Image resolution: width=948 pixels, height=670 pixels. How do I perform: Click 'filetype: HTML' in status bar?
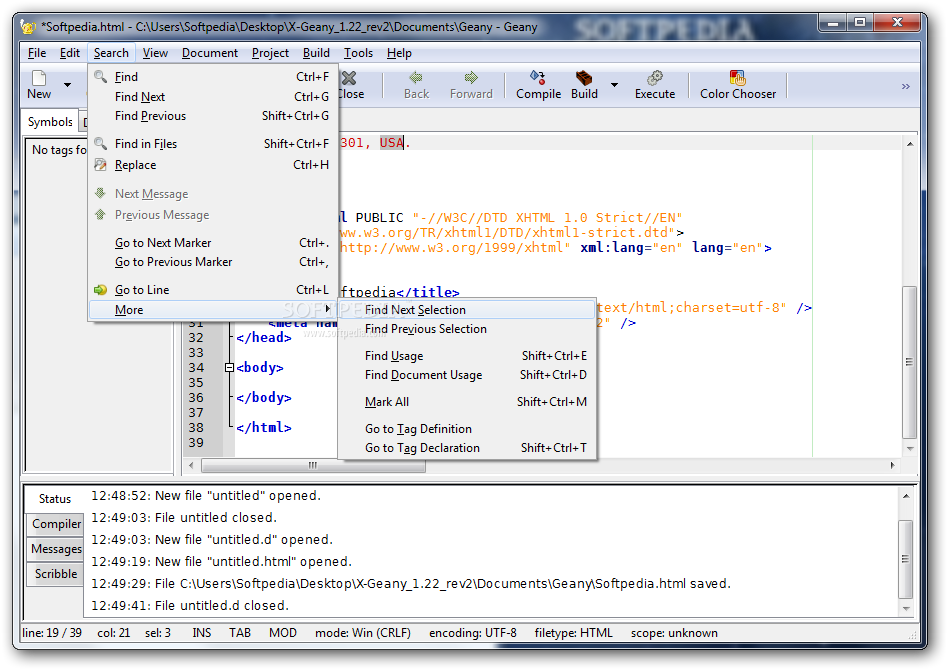pyautogui.click(x=573, y=633)
